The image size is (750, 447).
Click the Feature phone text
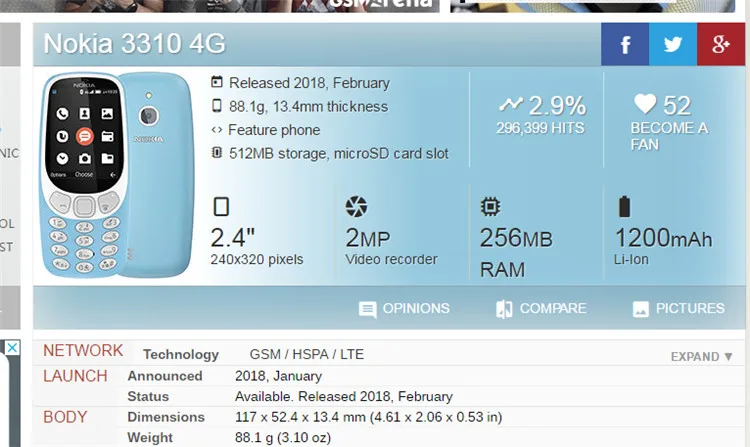pyautogui.click(x=274, y=130)
